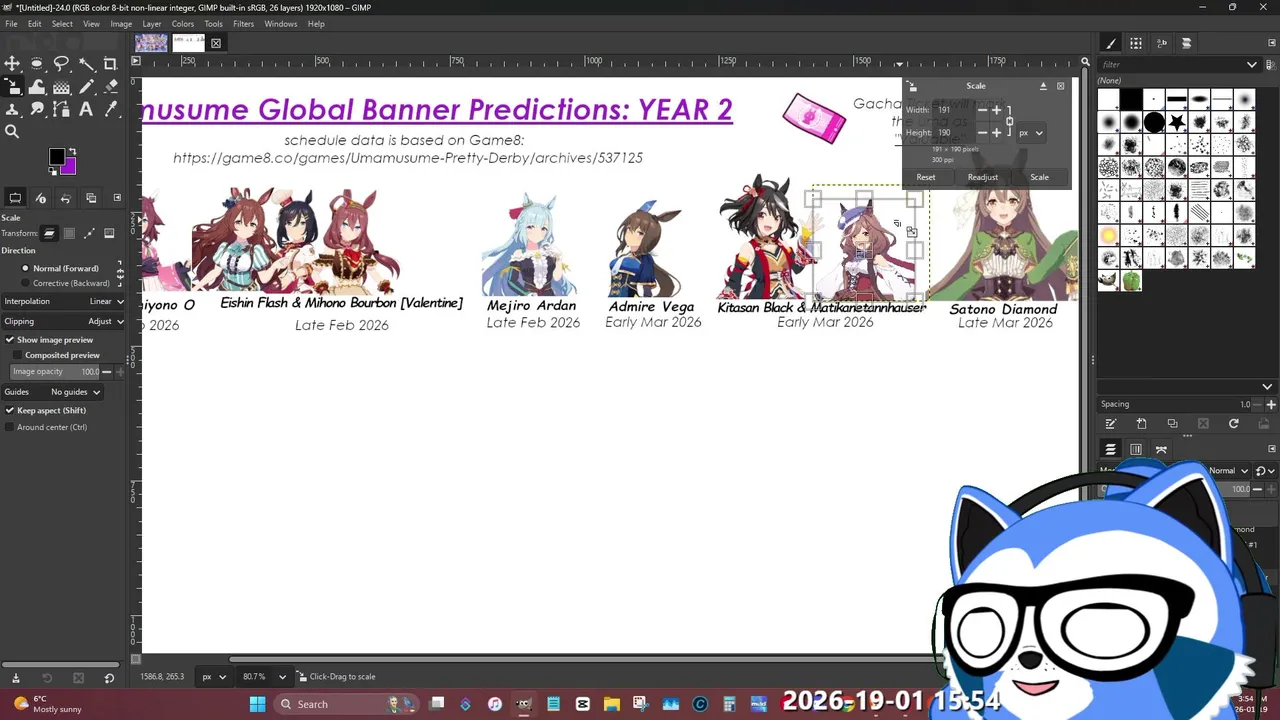Click the foreground color swatch
The width and height of the screenshot is (1280, 720).
point(57,157)
